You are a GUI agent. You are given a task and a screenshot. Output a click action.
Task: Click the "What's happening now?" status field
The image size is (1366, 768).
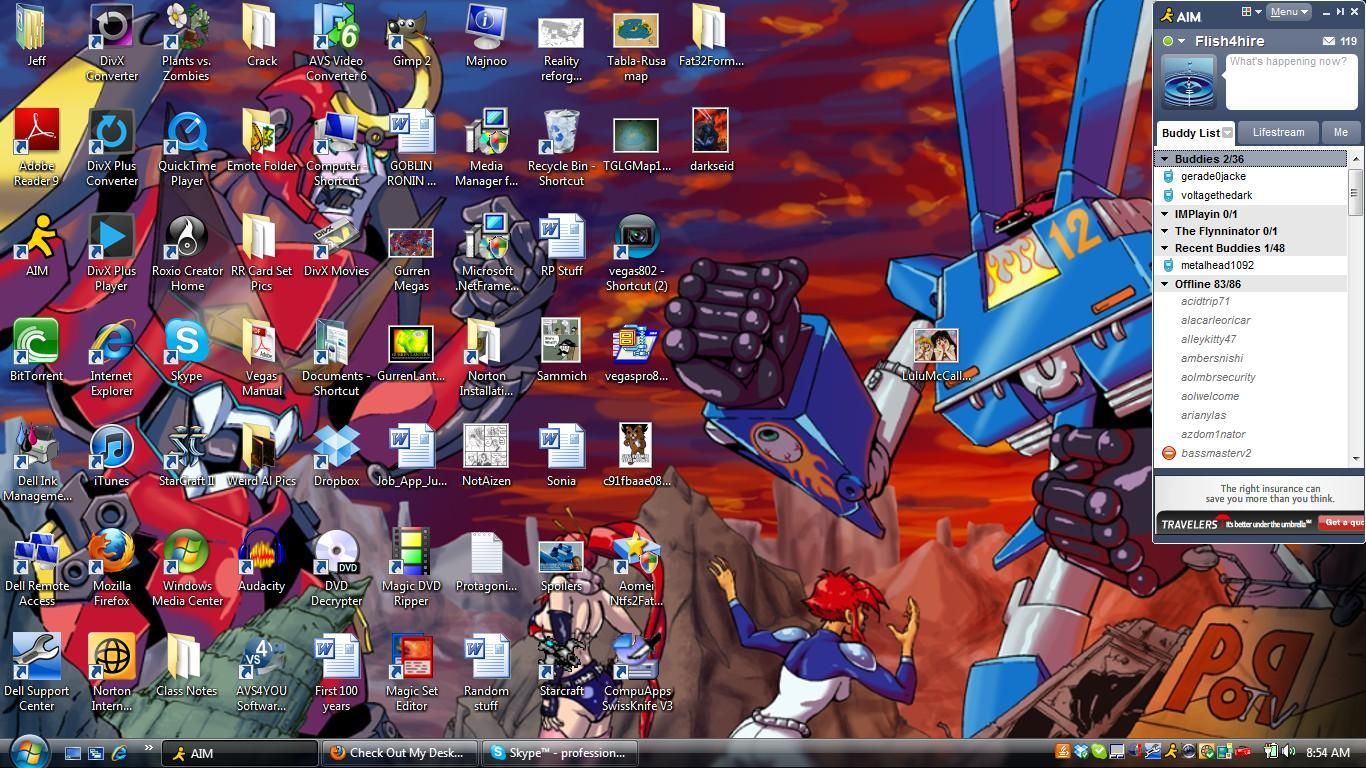click(x=1291, y=80)
